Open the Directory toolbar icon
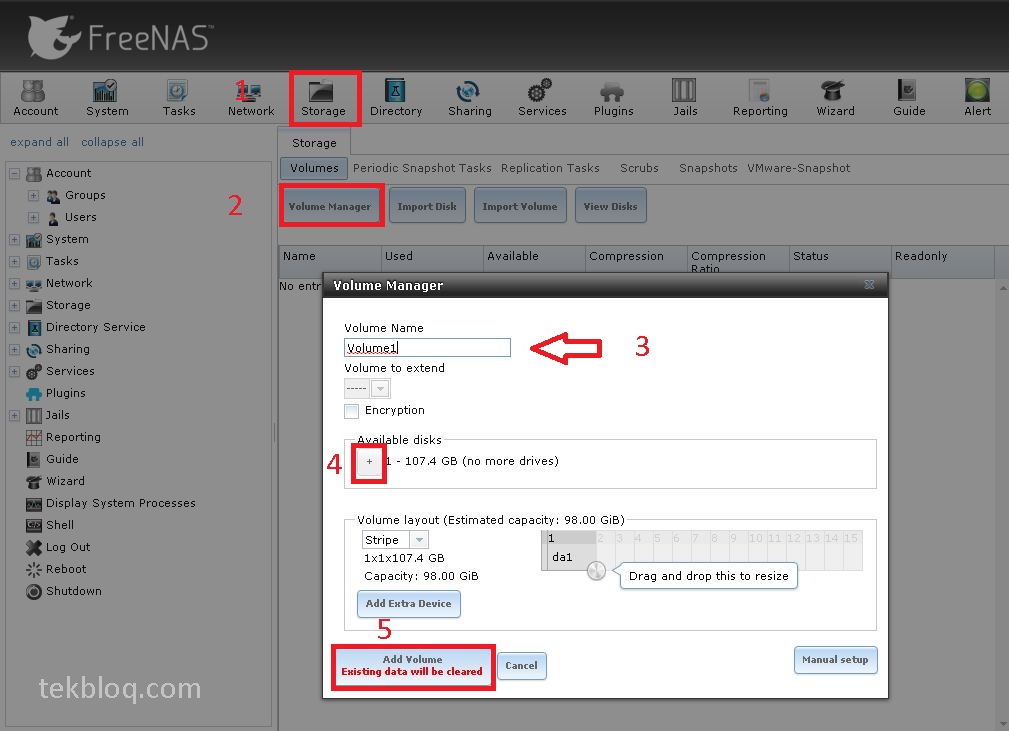This screenshot has width=1009, height=731. pos(396,98)
